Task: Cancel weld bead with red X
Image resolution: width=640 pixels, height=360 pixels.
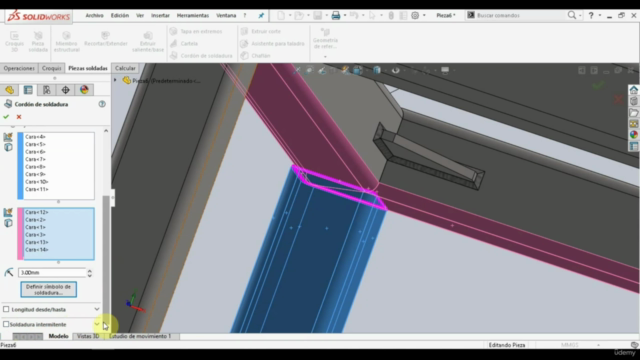Action: pos(19,117)
